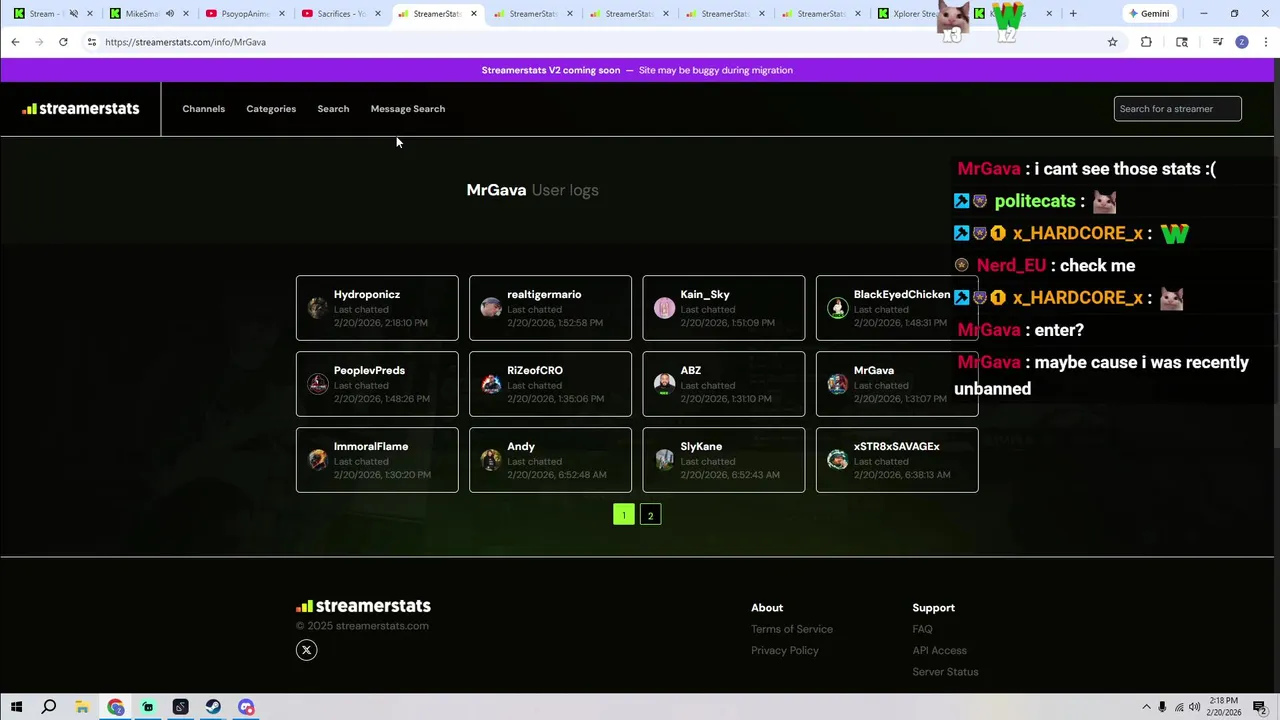Open the Channels nav item
This screenshot has width=1280, height=720.
click(x=203, y=109)
